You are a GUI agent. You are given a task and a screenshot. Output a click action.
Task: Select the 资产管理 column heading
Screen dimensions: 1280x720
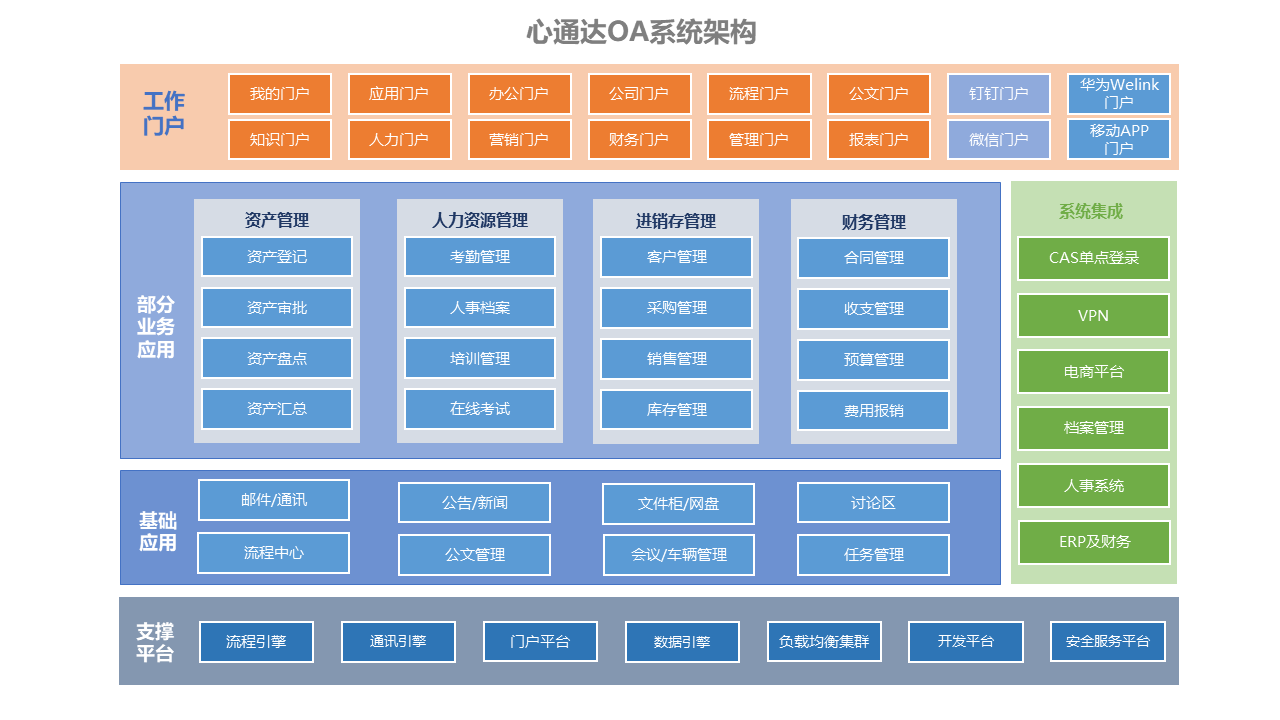coord(277,220)
